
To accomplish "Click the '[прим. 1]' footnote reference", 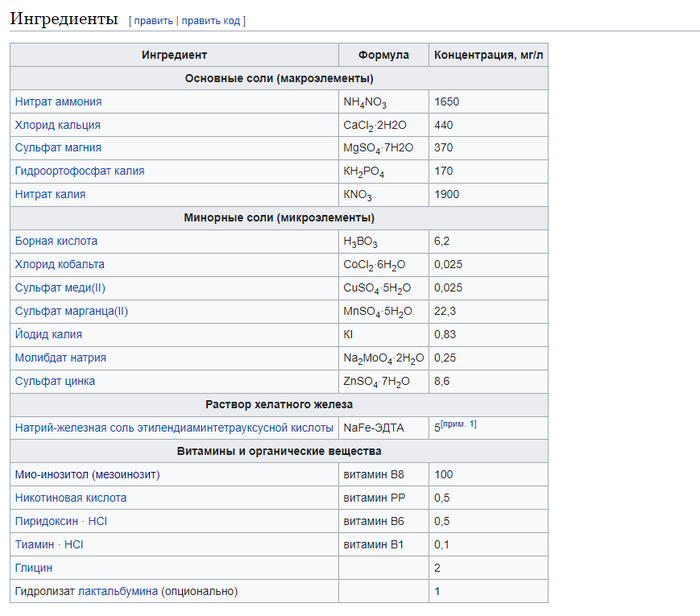I will click(x=458, y=424).
